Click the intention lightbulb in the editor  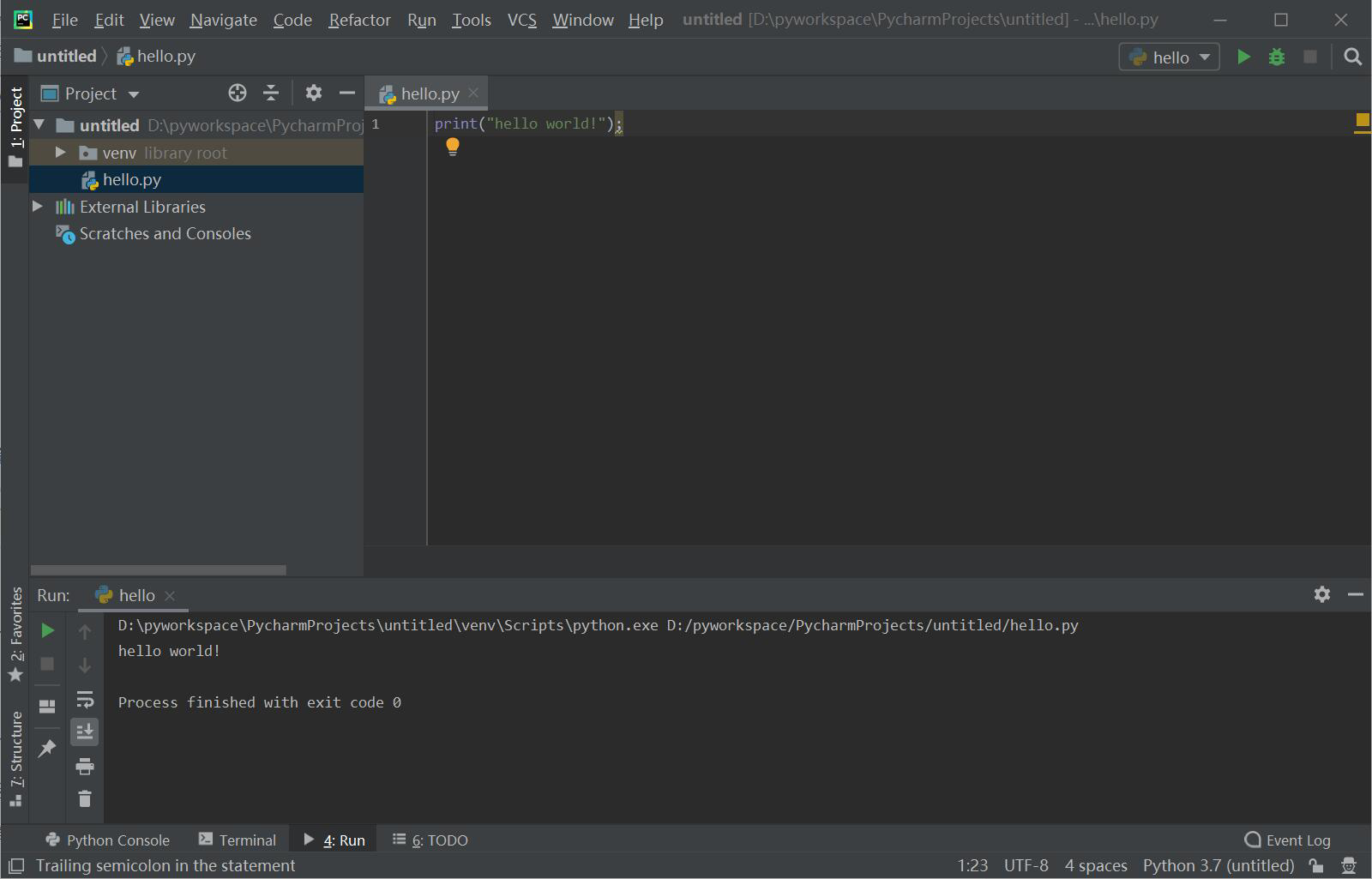(x=453, y=147)
